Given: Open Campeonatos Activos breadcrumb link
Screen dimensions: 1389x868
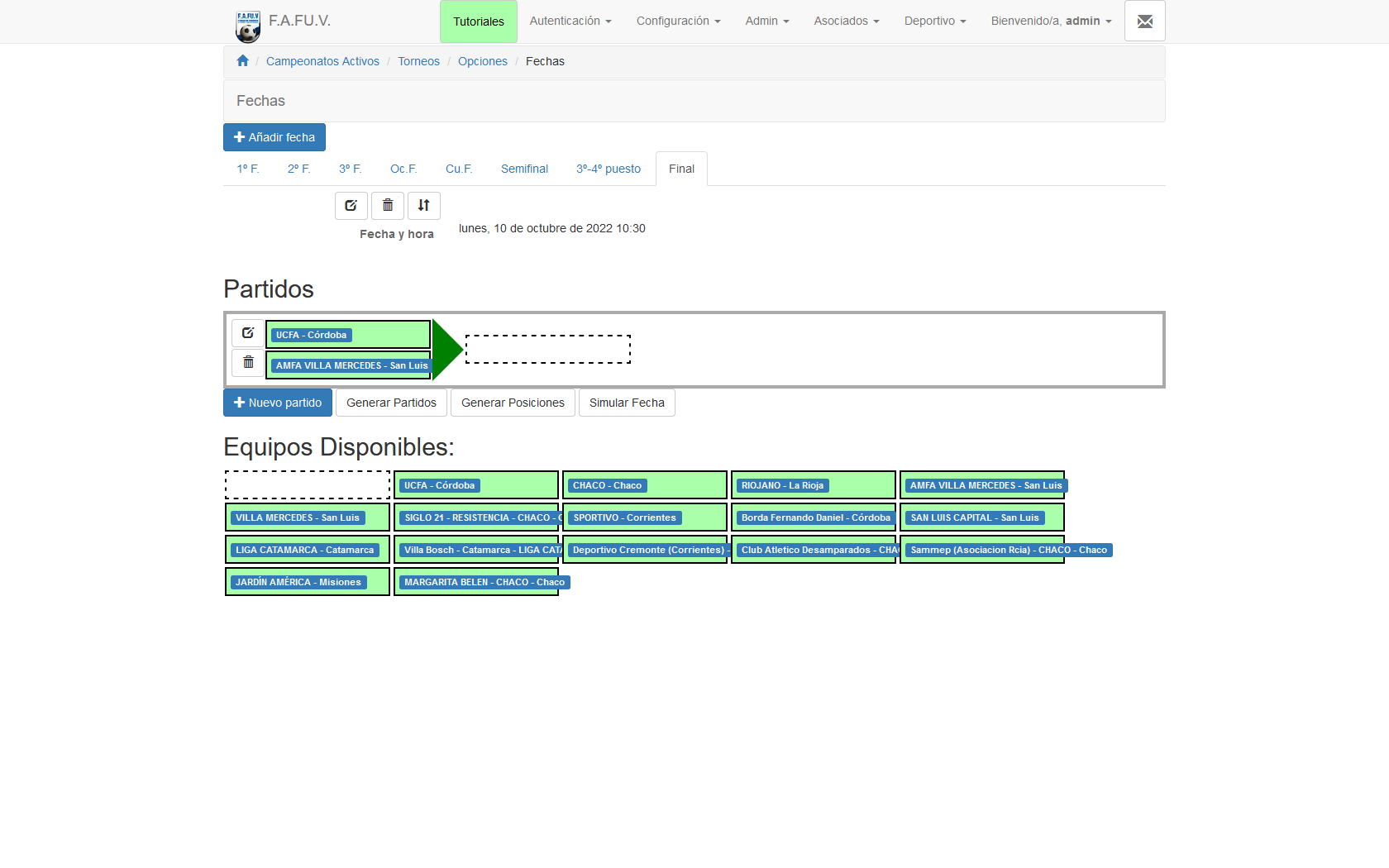Looking at the screenshot, I should tap(322, 62).
